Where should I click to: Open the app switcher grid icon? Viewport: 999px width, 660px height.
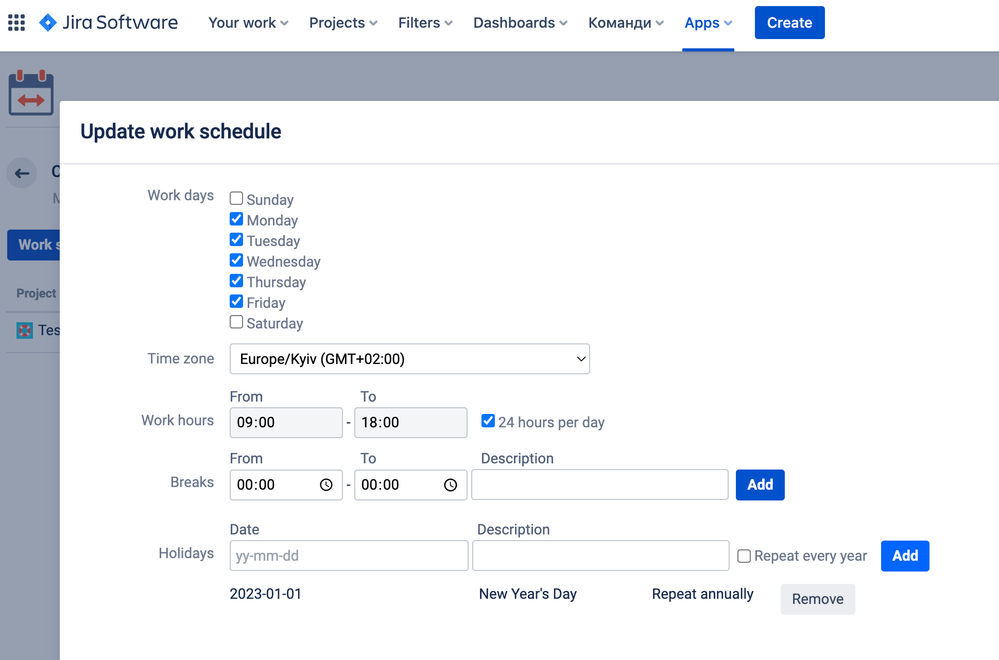17,23
